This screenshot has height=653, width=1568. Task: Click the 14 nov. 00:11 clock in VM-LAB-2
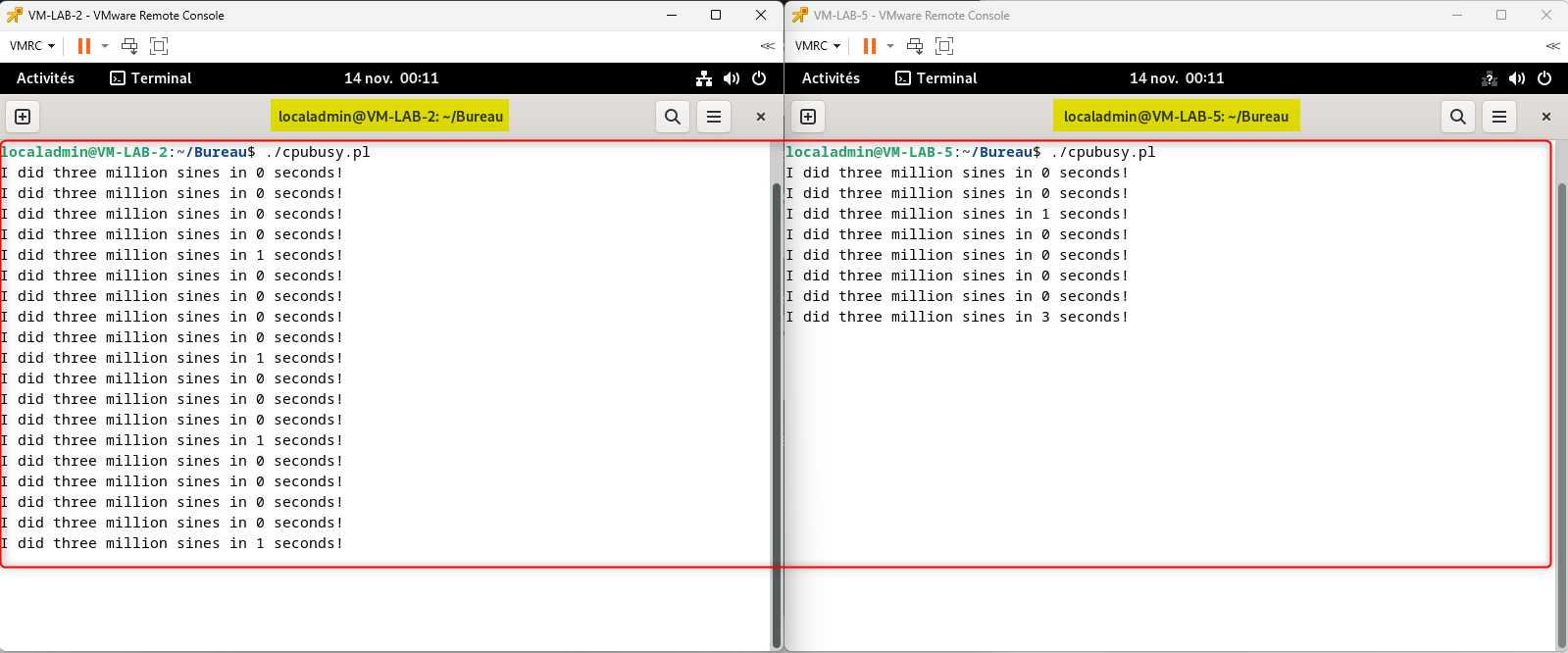[x=391, y=78]
